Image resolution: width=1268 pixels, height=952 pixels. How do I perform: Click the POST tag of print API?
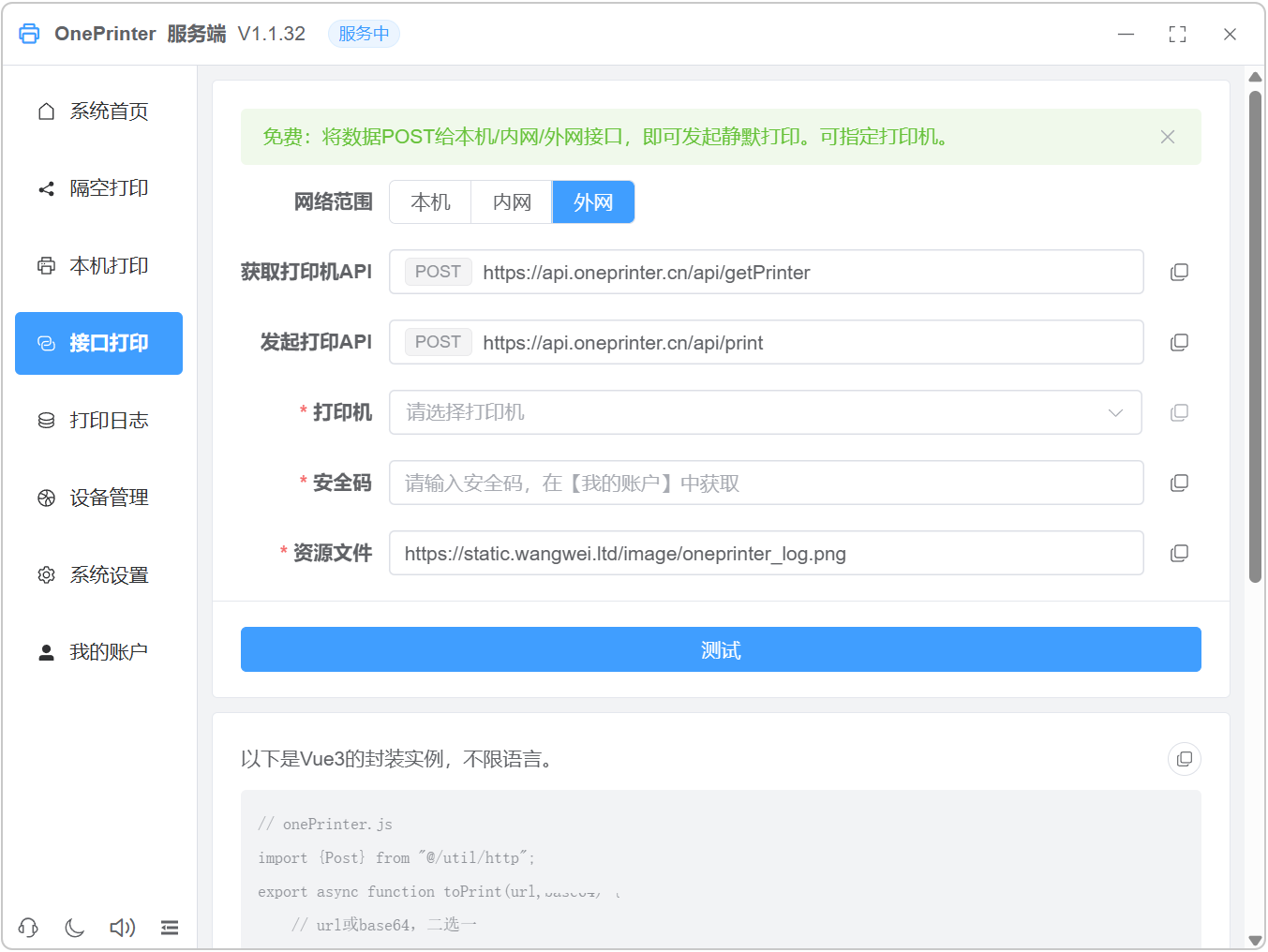pos(438,342)
